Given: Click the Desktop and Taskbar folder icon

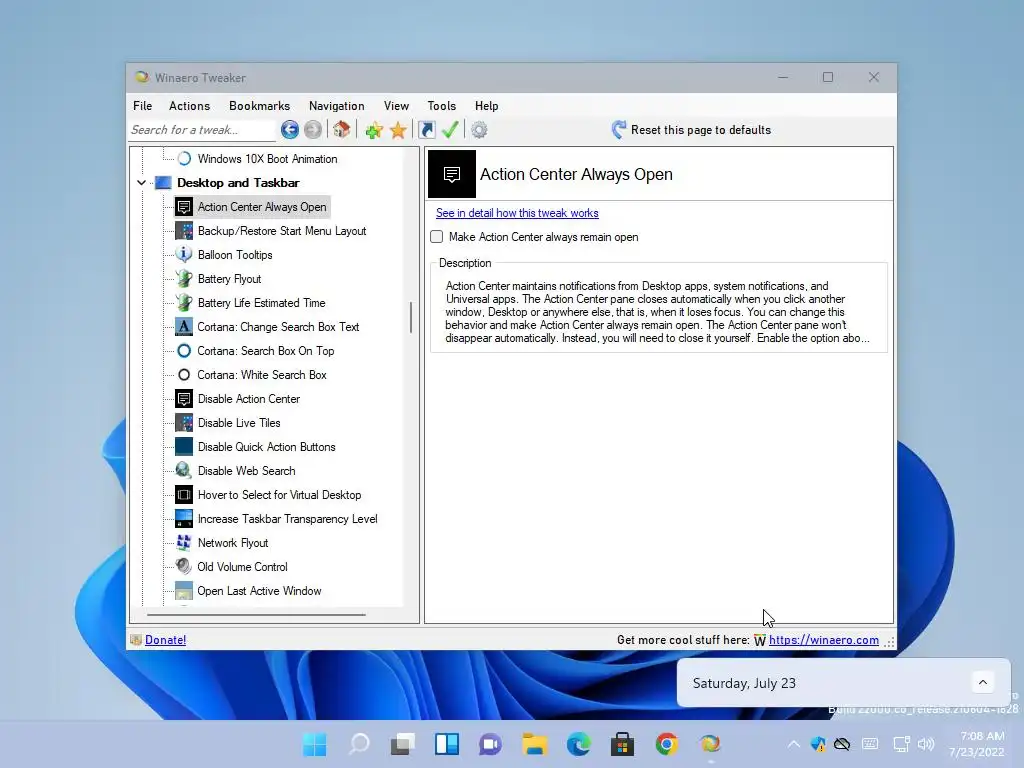Looking at the screenshot, I should (163, 183).
